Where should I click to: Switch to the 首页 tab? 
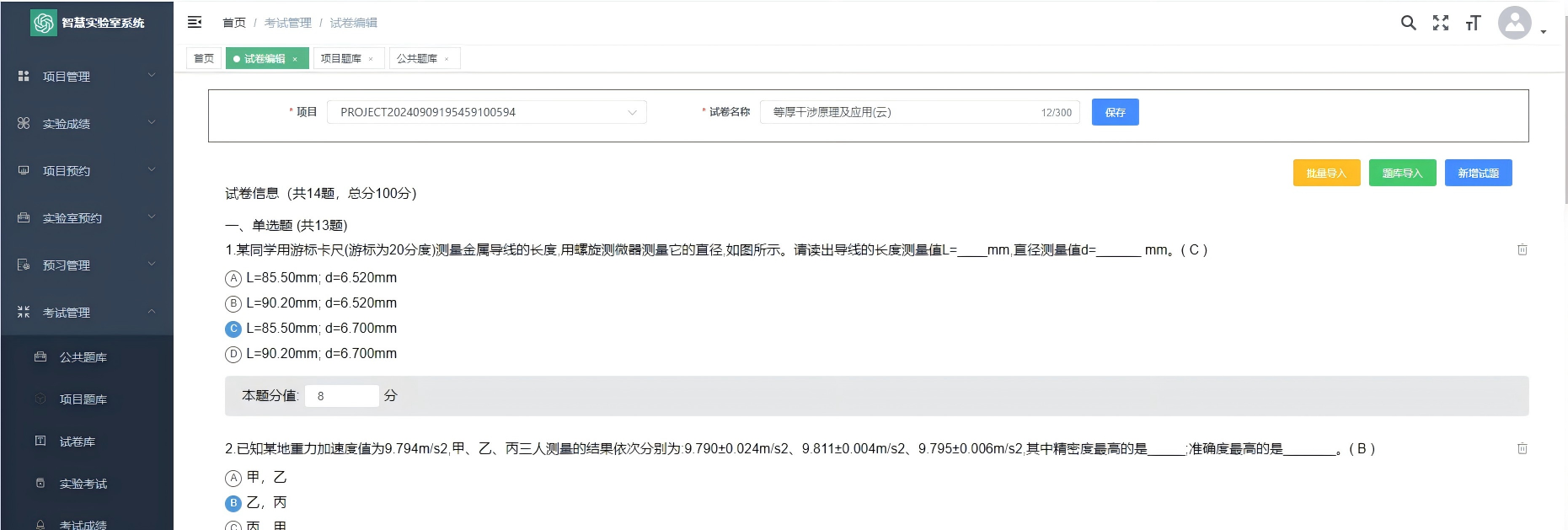click(204, 58)
